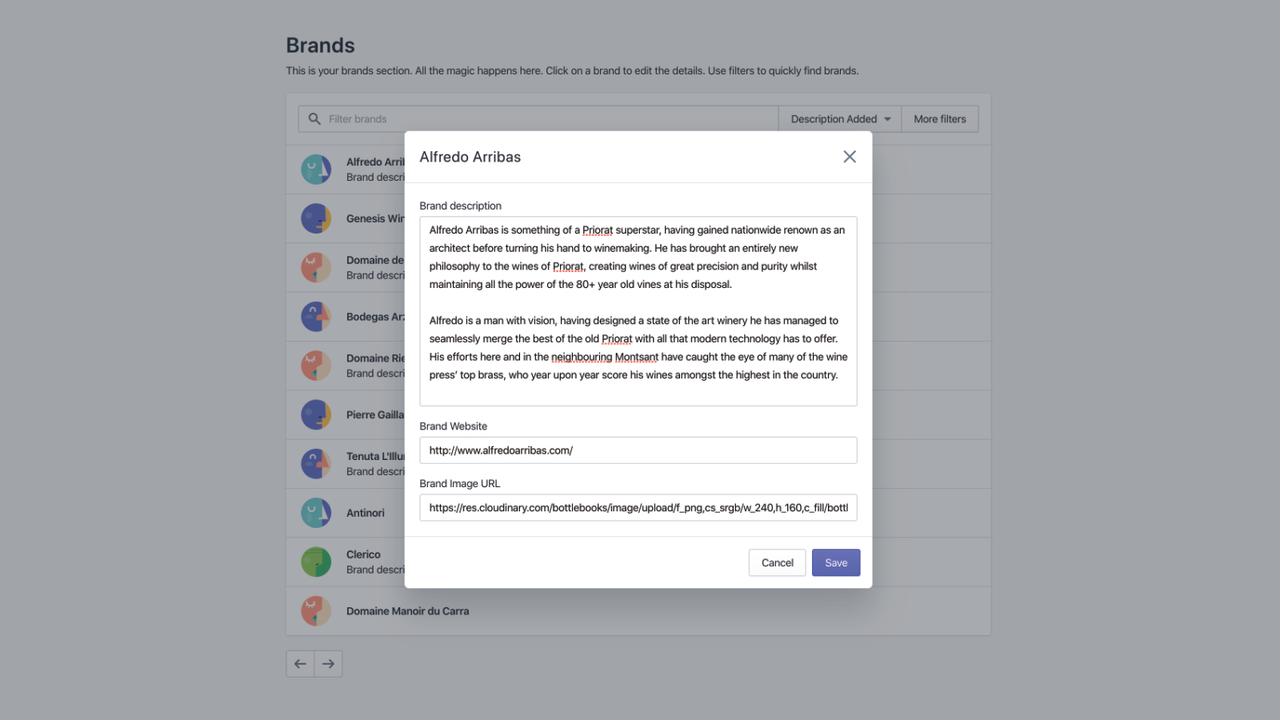Close the Alfredo Arribas dialog
This screenshot has height=720, width=1280.
click(849, 156)
